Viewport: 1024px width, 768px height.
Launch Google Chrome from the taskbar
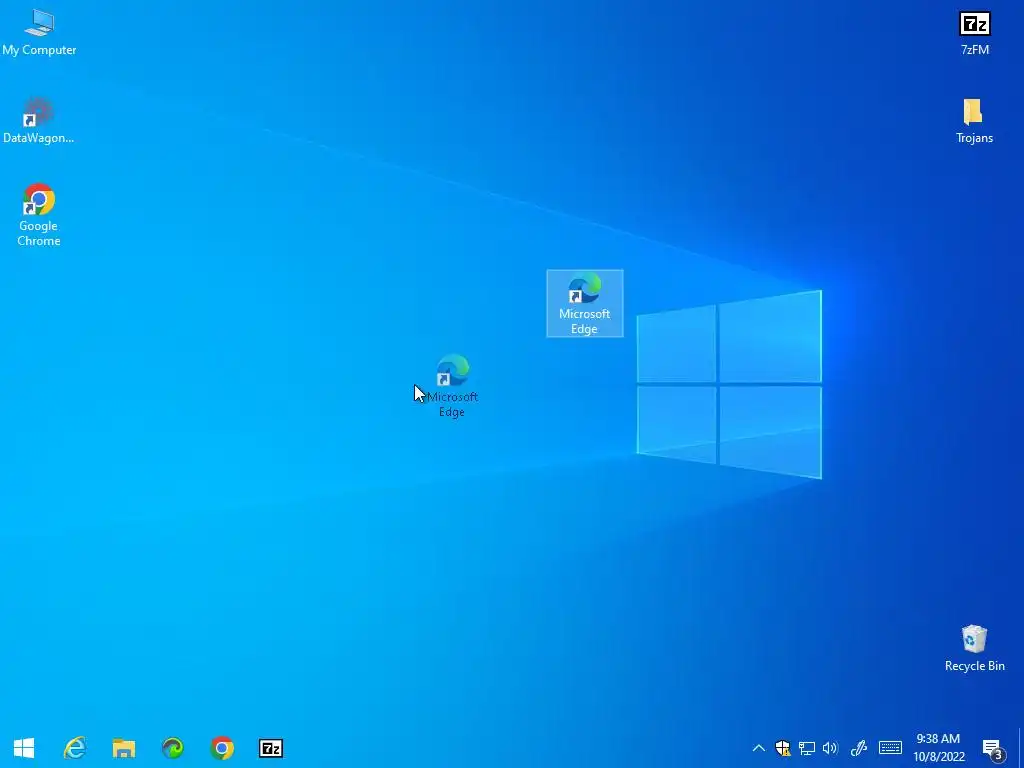tap(222, 748)
